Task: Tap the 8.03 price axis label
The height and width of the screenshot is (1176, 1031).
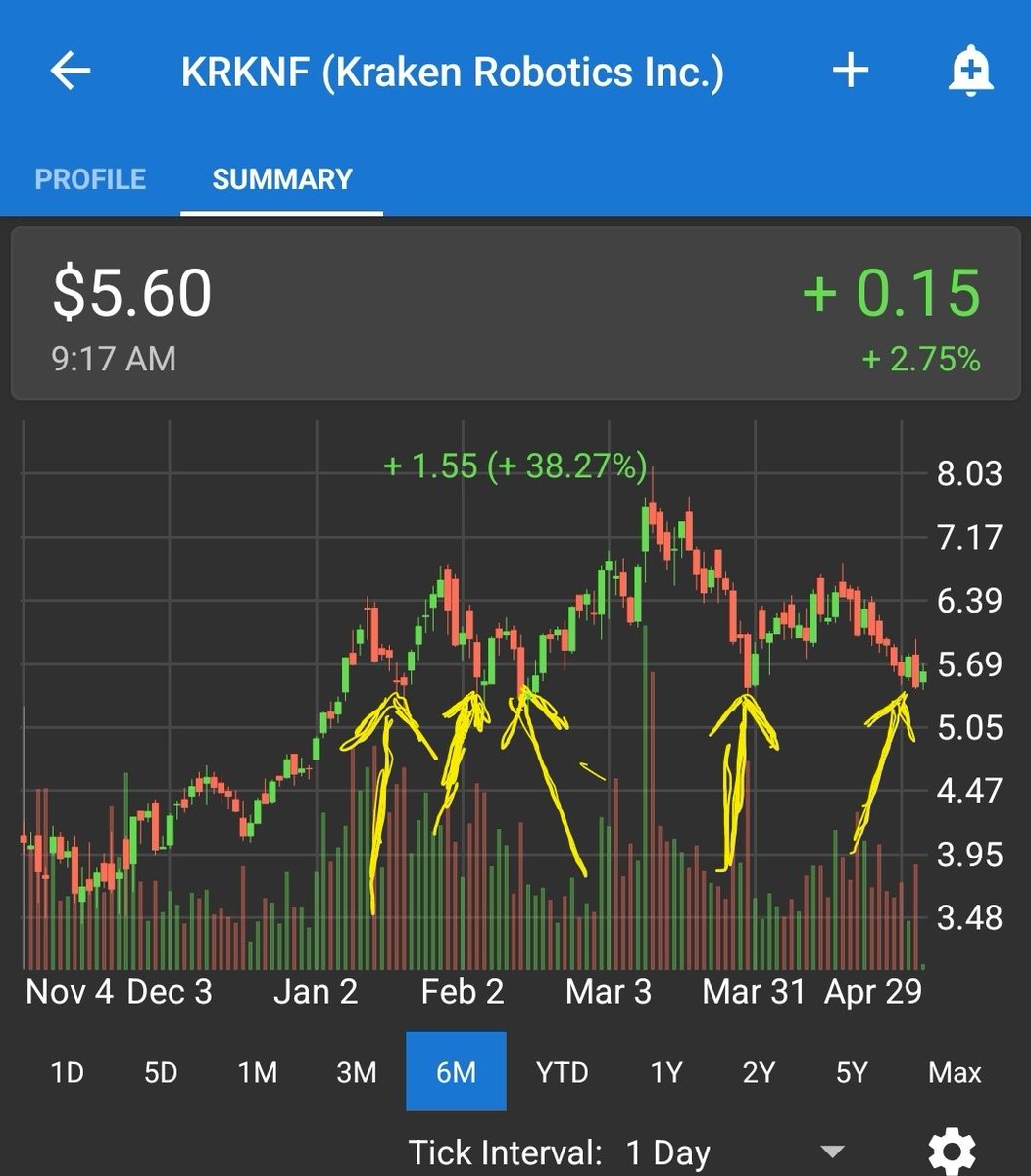Action: (x=969, y=473)
